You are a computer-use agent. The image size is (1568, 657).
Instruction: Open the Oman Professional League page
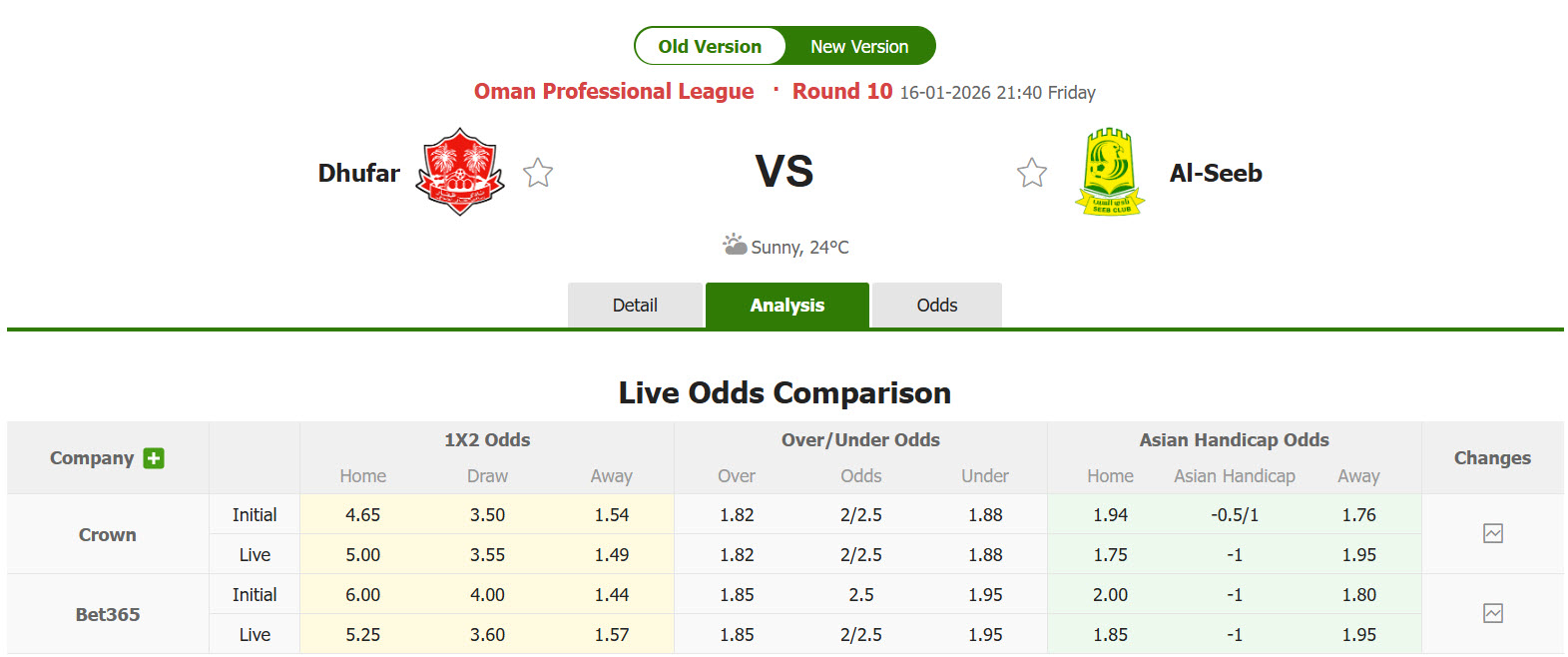pos(613,91)
